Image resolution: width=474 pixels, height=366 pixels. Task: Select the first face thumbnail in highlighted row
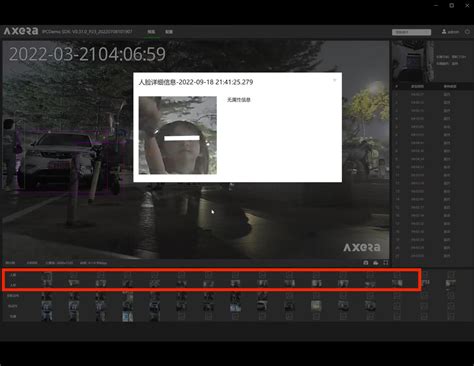47,283
